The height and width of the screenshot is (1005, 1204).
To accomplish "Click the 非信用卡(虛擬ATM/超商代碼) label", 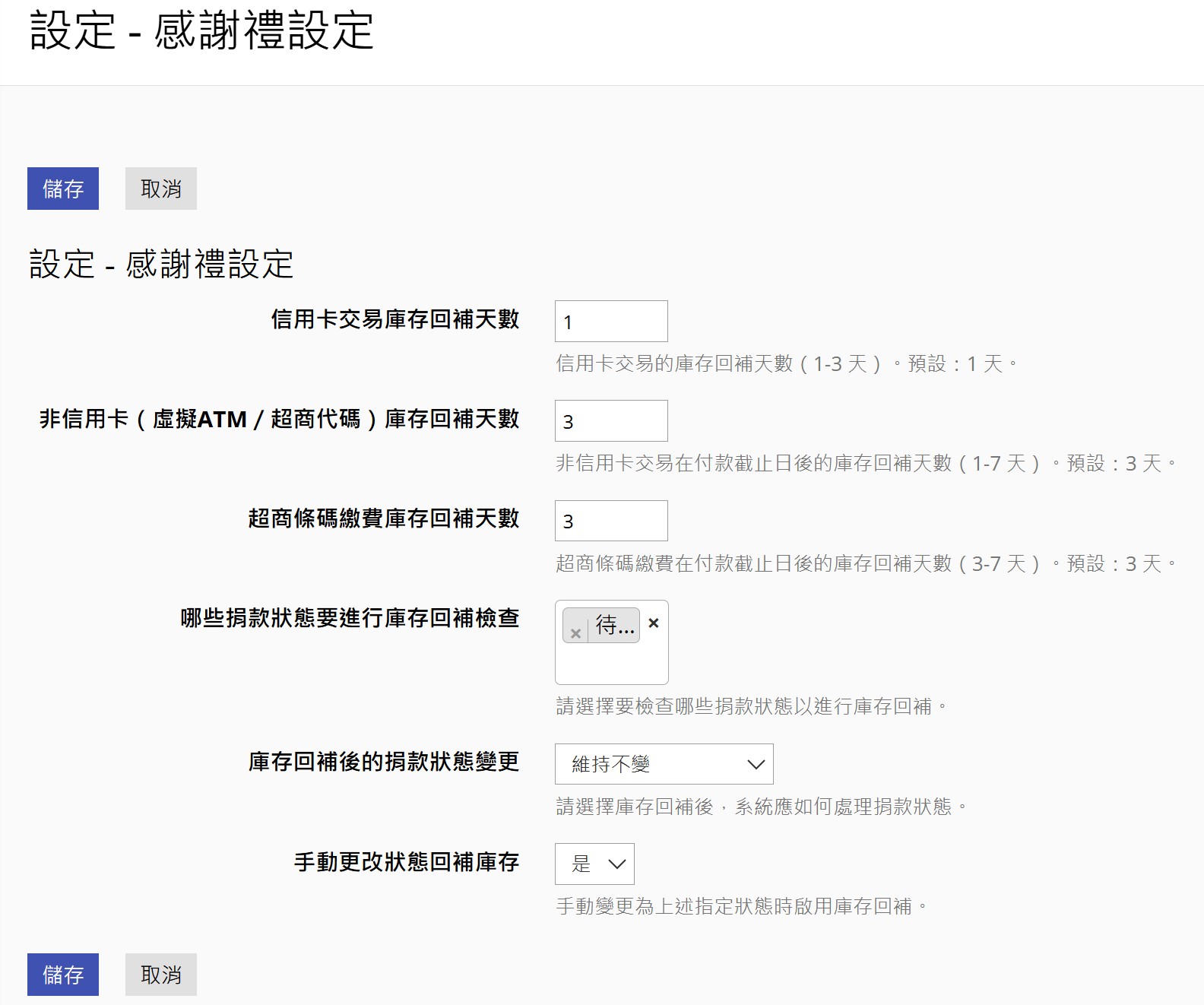I will (x=279, y=419).
